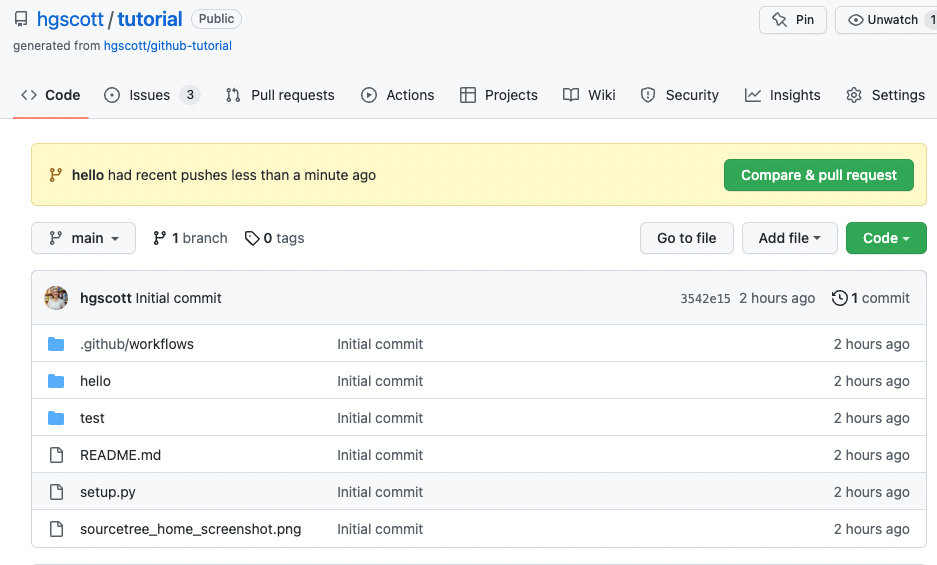This screenshot has width=937, height=565.
Task: Open commit hash 3542e15
Action: (x=705, y=298)
